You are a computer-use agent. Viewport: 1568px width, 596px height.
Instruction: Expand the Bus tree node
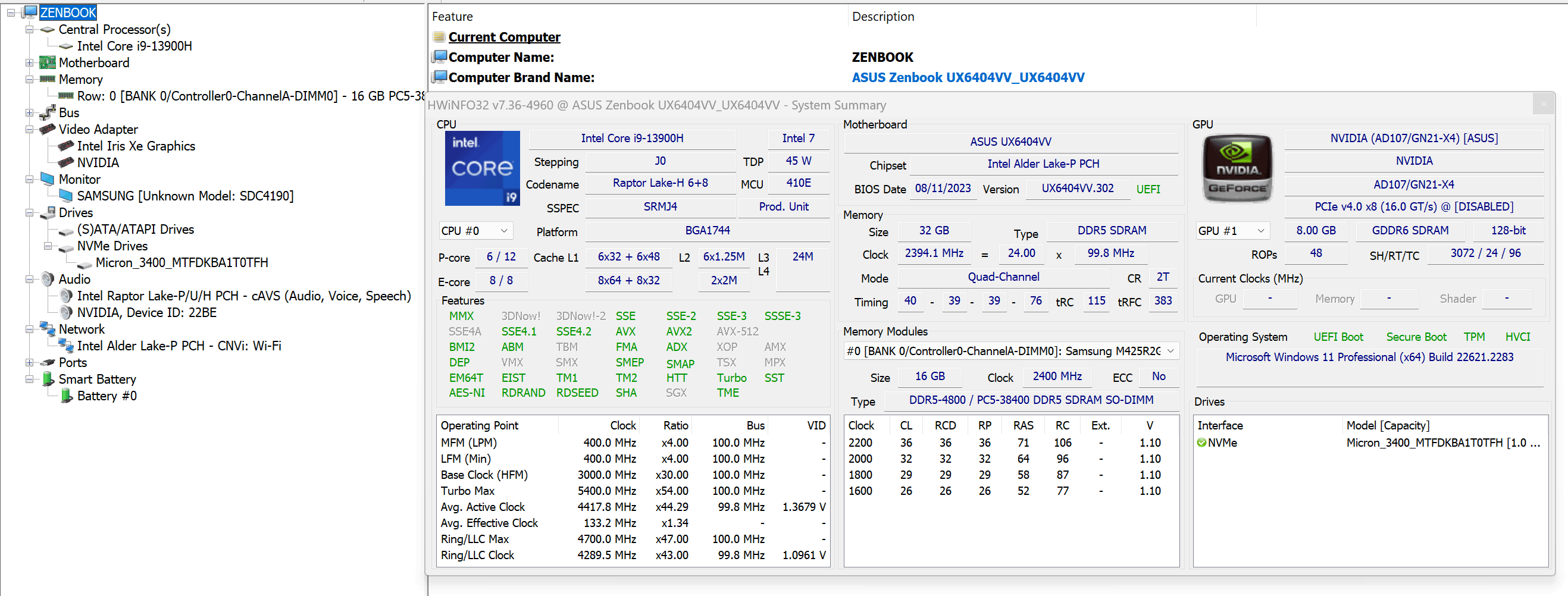click(x=29, y=112)
